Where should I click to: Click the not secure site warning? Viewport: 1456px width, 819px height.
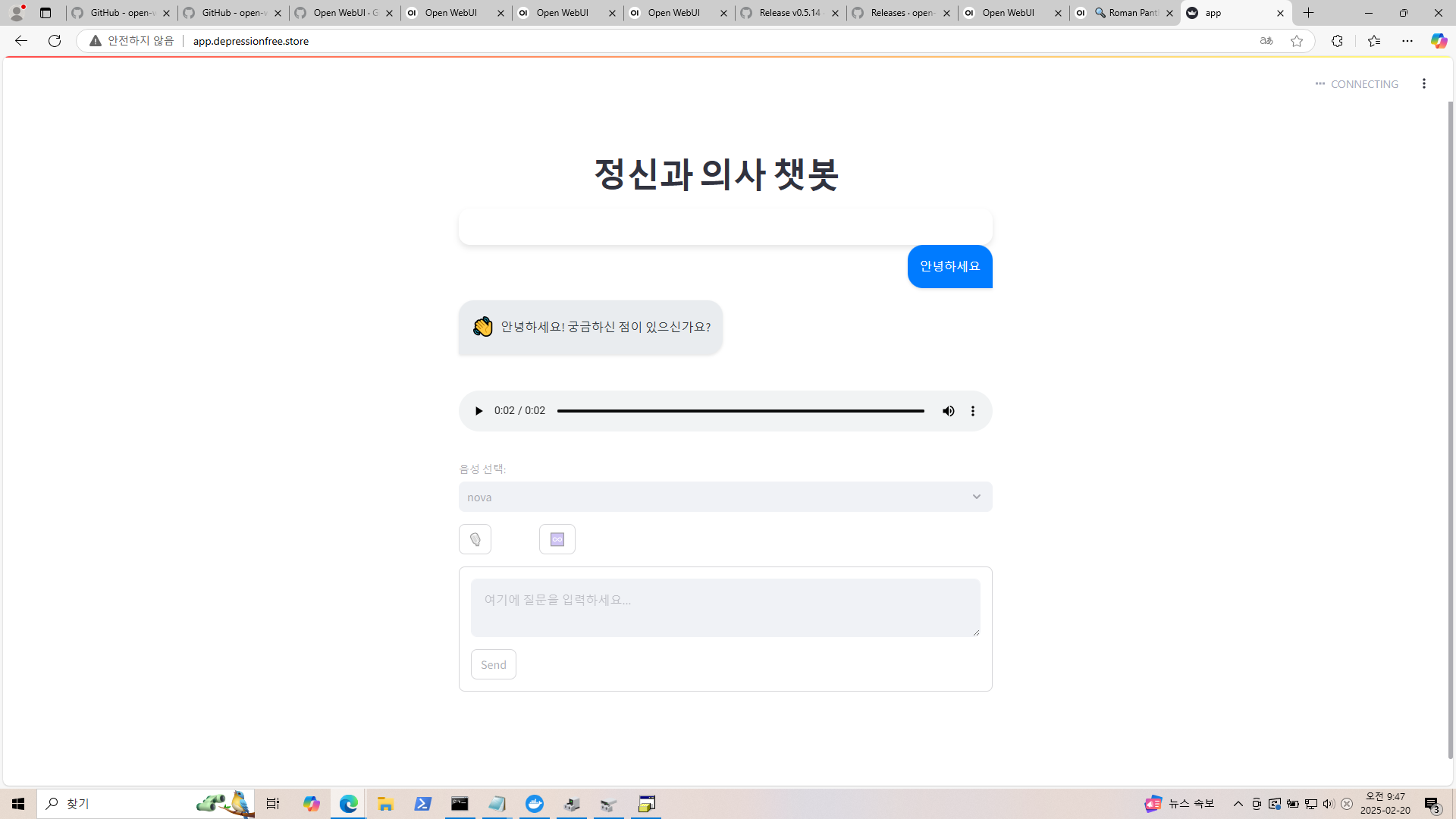132,41
